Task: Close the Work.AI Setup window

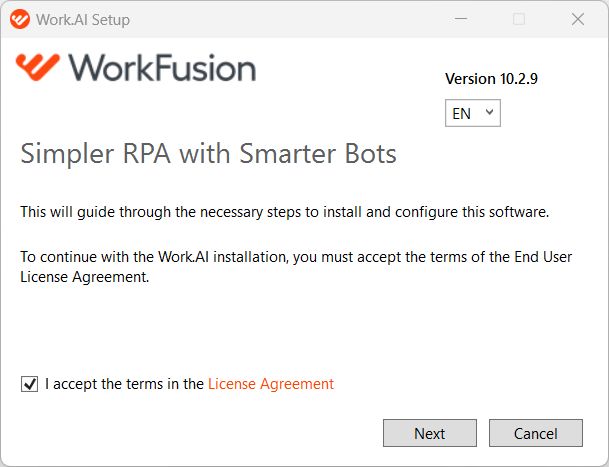Action: 578,19
